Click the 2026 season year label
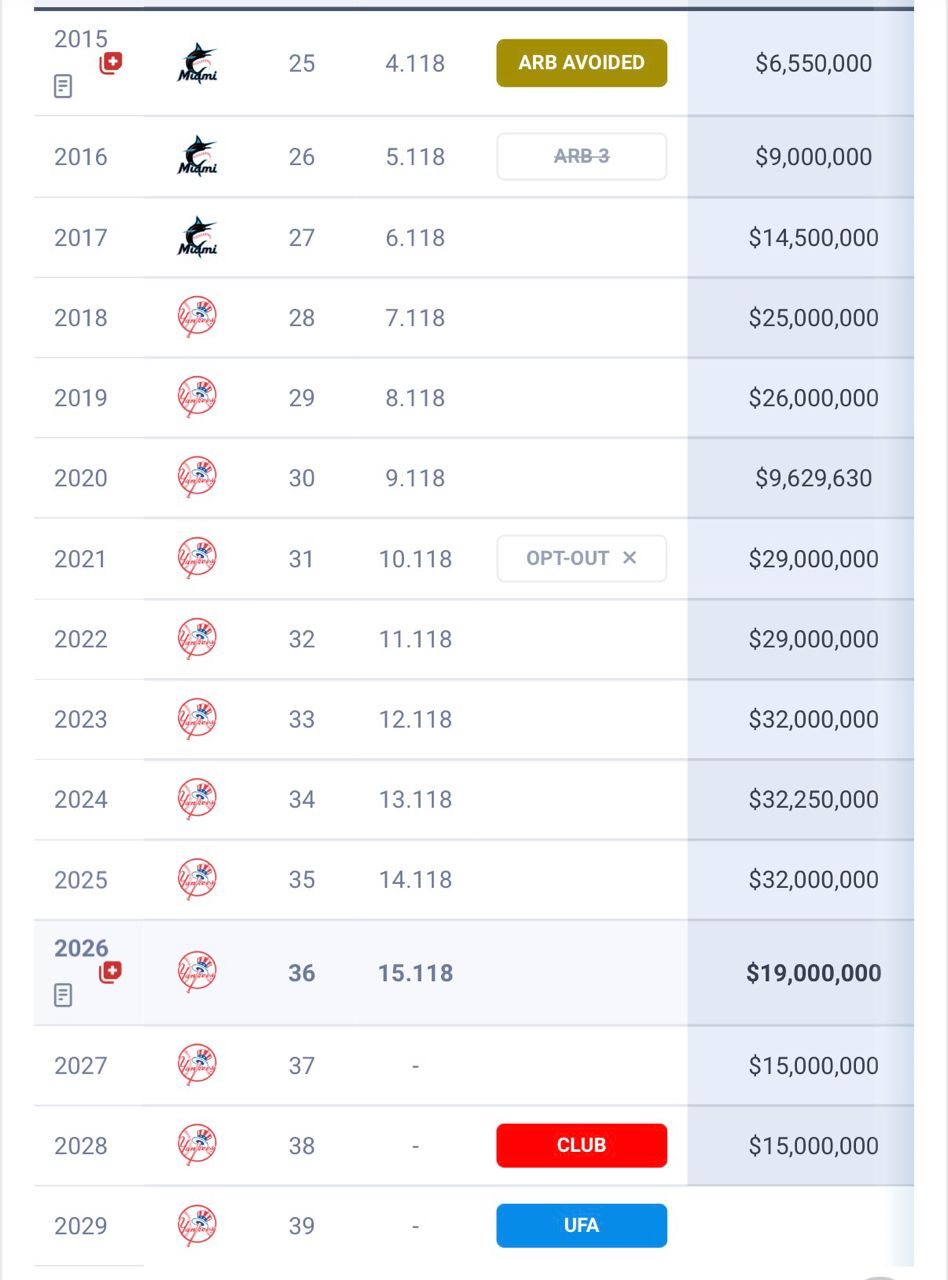Viewport: 948px width, 1280px height. (x=81, y=948)
